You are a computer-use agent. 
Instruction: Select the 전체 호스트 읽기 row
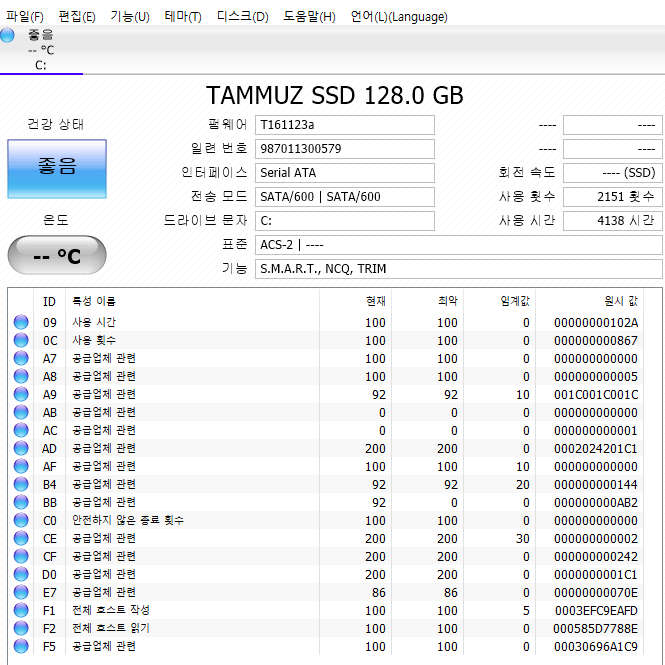[x=326, y=628]
